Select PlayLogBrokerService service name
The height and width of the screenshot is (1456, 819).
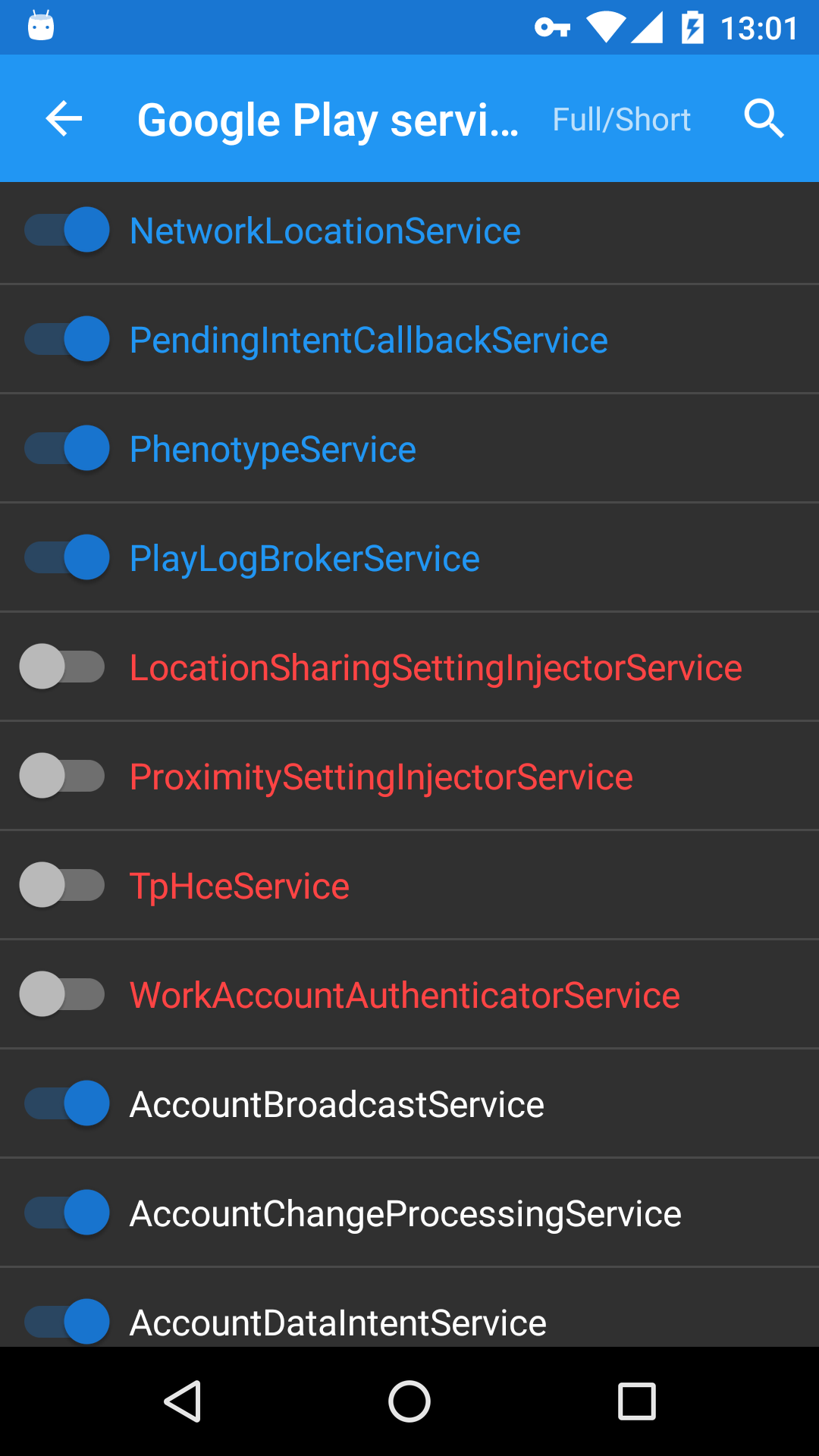305,559
